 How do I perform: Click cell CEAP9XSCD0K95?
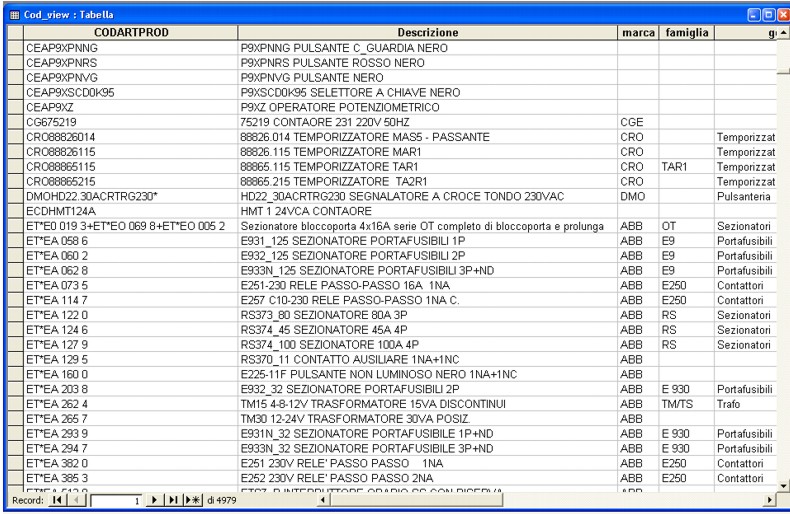(131, 93)
